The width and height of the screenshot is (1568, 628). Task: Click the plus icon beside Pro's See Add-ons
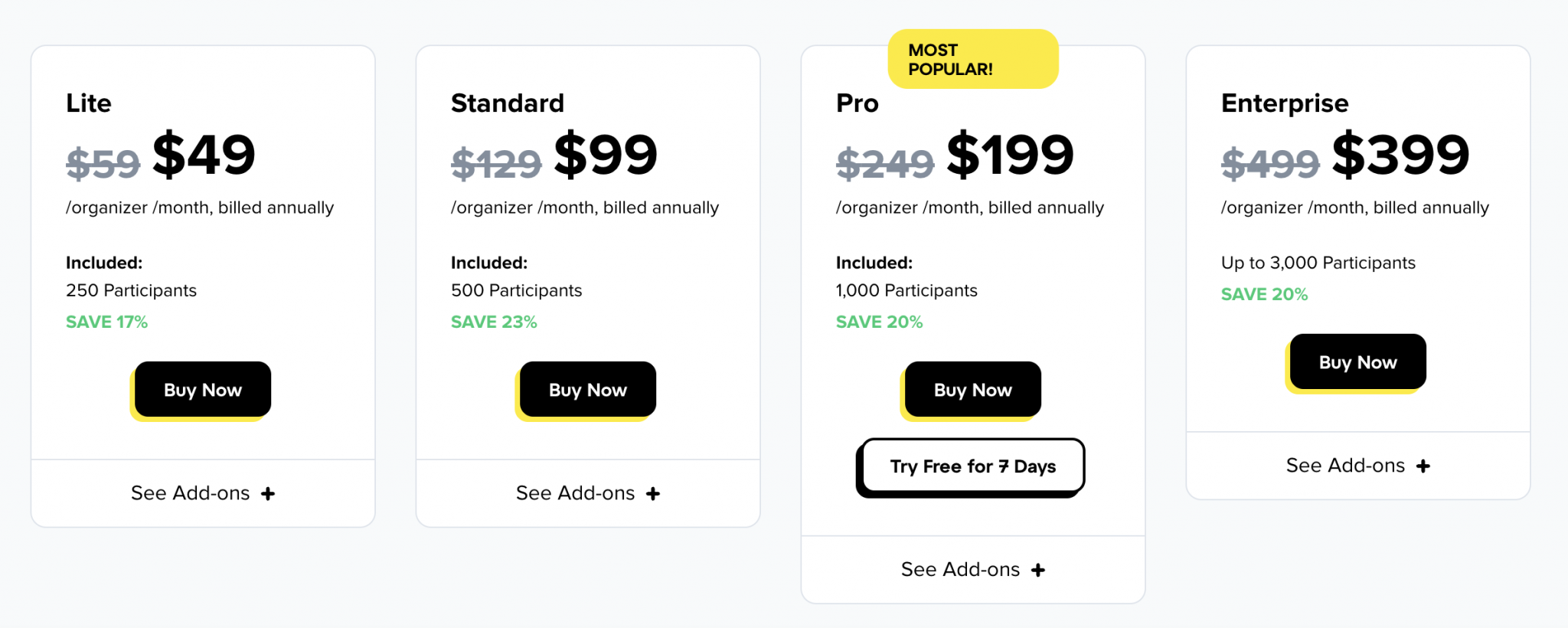(x=1039, y=569)
